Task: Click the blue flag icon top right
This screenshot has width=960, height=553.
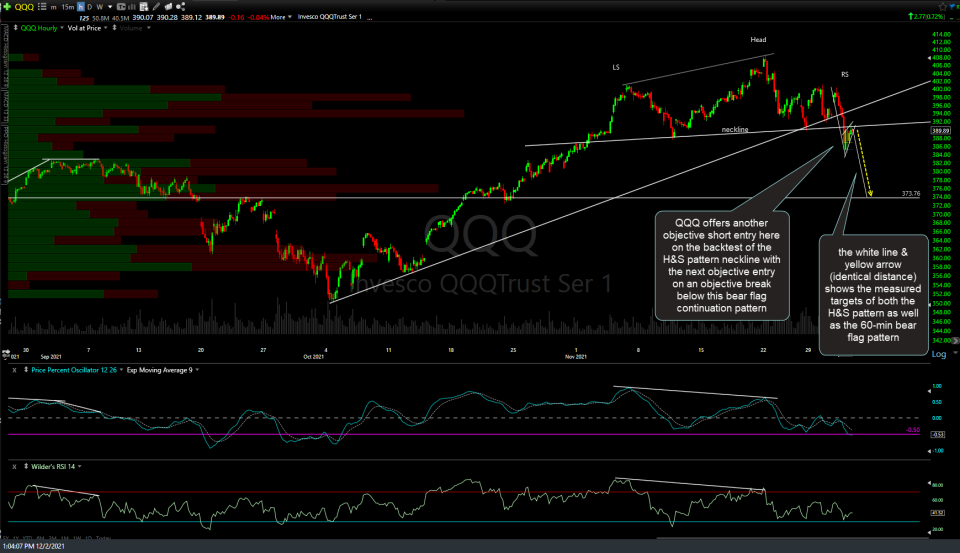Action: pos(951,6)
